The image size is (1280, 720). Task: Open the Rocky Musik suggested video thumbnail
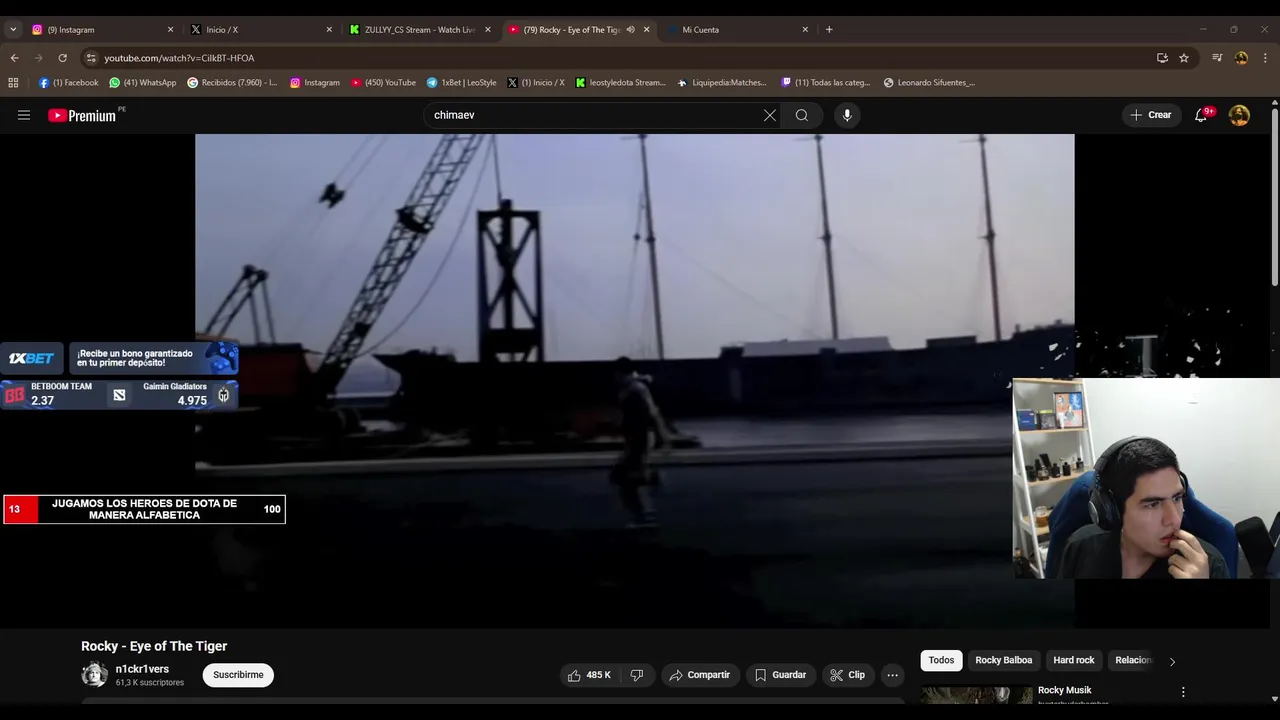(977, 694)
